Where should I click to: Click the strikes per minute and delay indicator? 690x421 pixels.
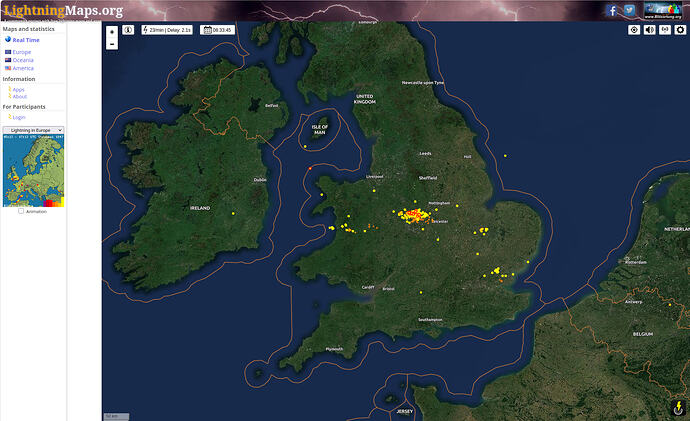(x=167, y=30)
